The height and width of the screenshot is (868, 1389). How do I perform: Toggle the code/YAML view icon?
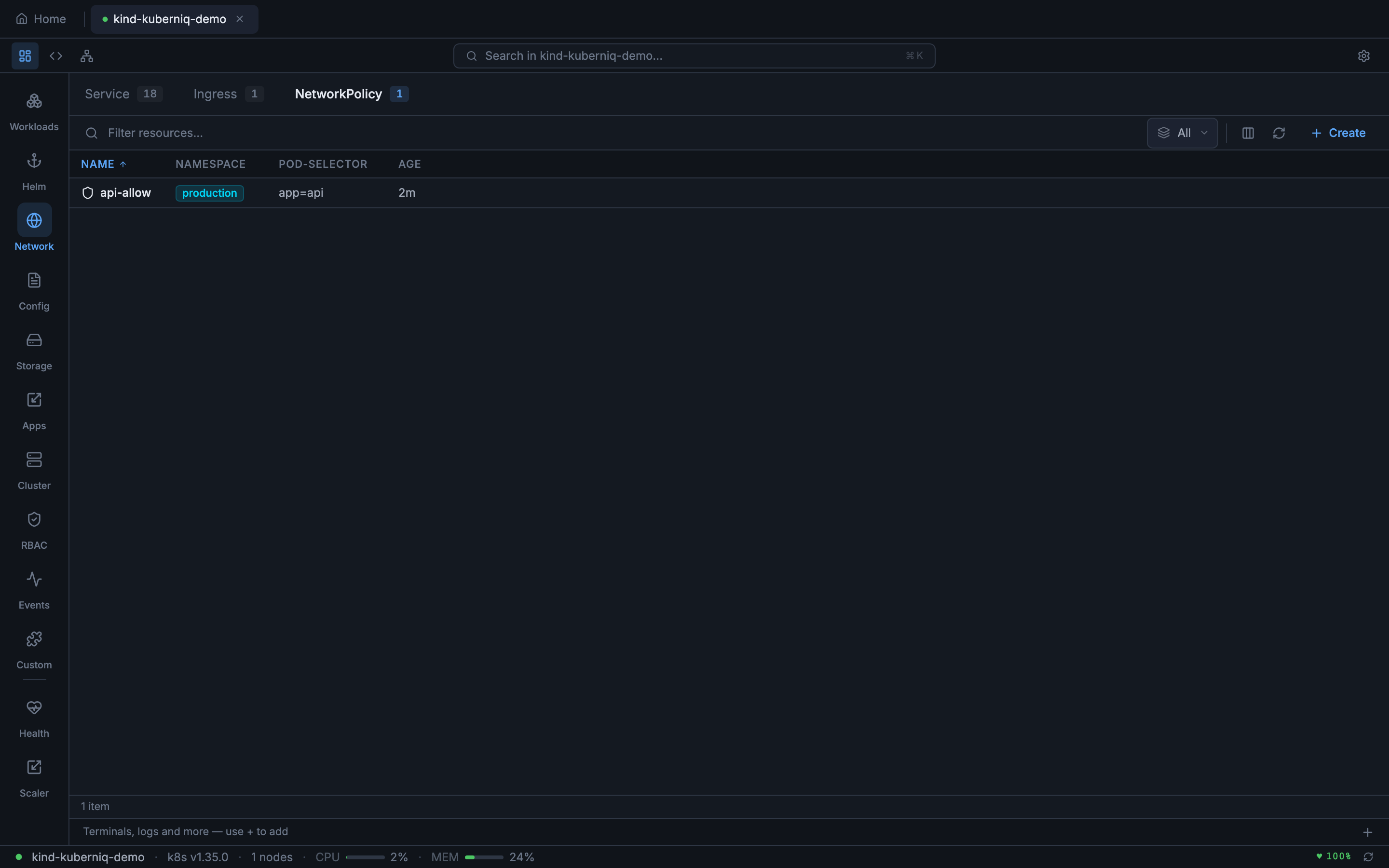pyautogui.click(x=55, y=55)
